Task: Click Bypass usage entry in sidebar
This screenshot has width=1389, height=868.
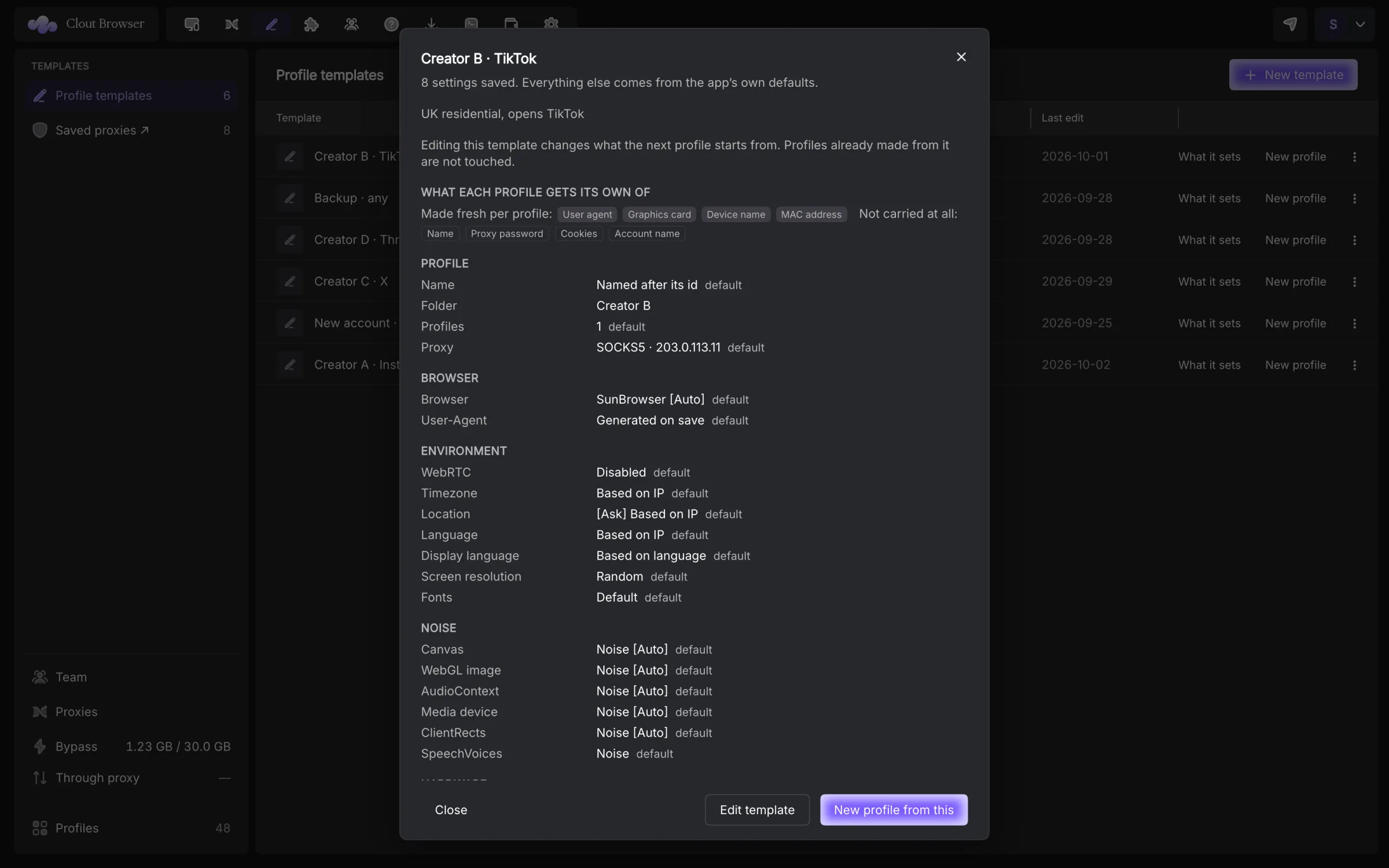Action: tap(131, 746)
